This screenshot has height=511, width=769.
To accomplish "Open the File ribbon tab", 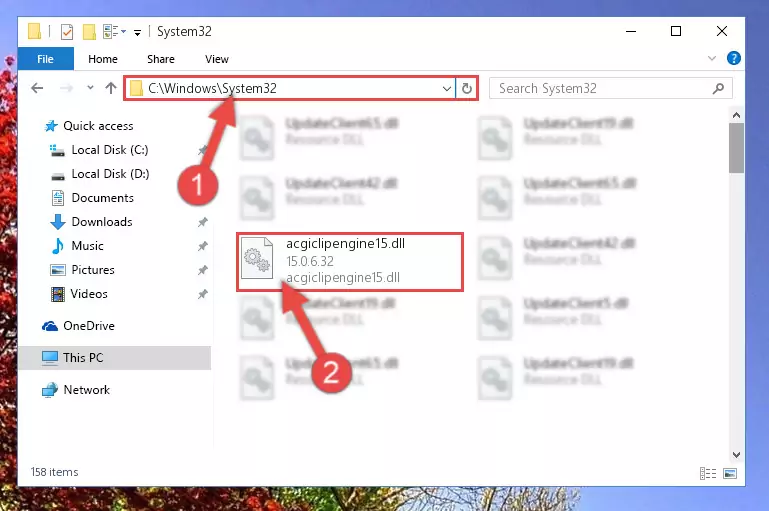I will coord(46,59).
